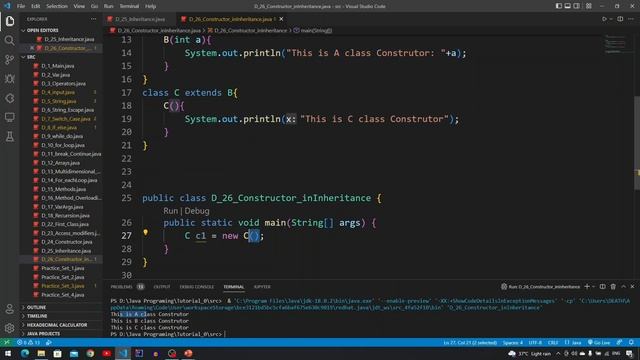The width and height of the screenshot is (640, 360).
Task: Close the terminal panel
Action: 633,287
